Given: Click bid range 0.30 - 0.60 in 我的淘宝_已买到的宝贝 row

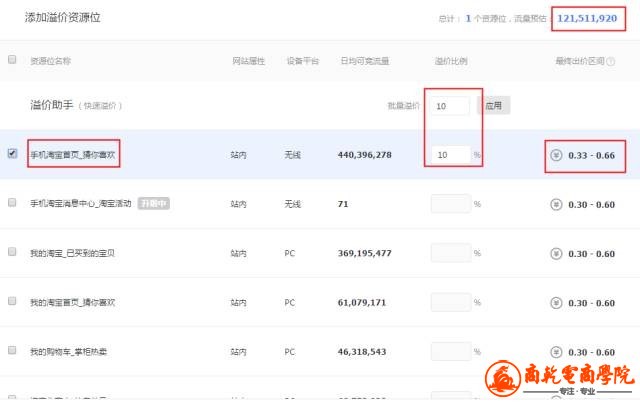Looking at the screenshot, I should 591,254.
